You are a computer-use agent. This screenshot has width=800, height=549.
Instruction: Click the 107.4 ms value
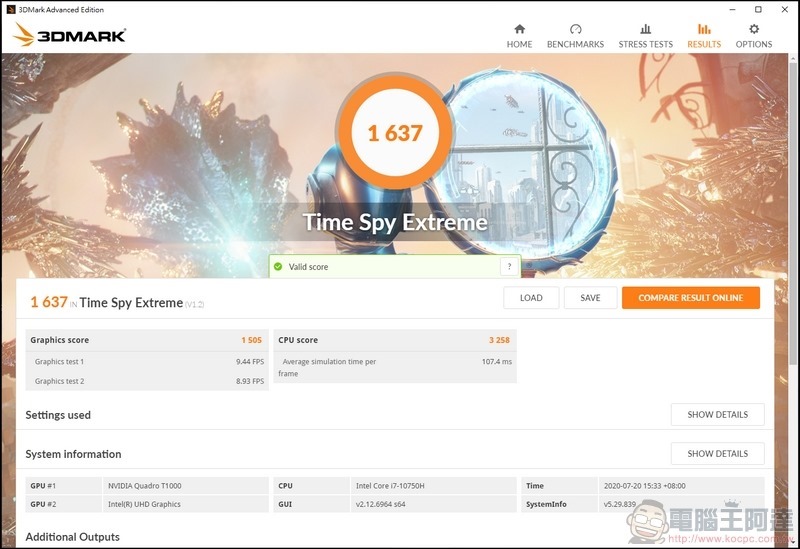497,361
